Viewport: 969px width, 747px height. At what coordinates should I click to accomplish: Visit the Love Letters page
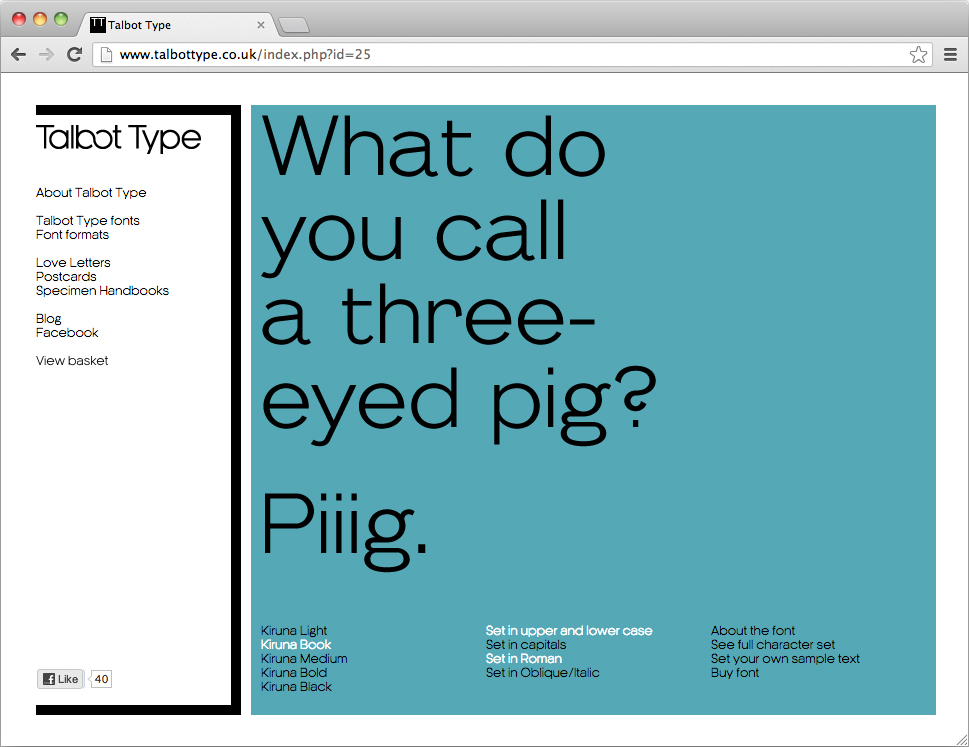tap(73, 263)
